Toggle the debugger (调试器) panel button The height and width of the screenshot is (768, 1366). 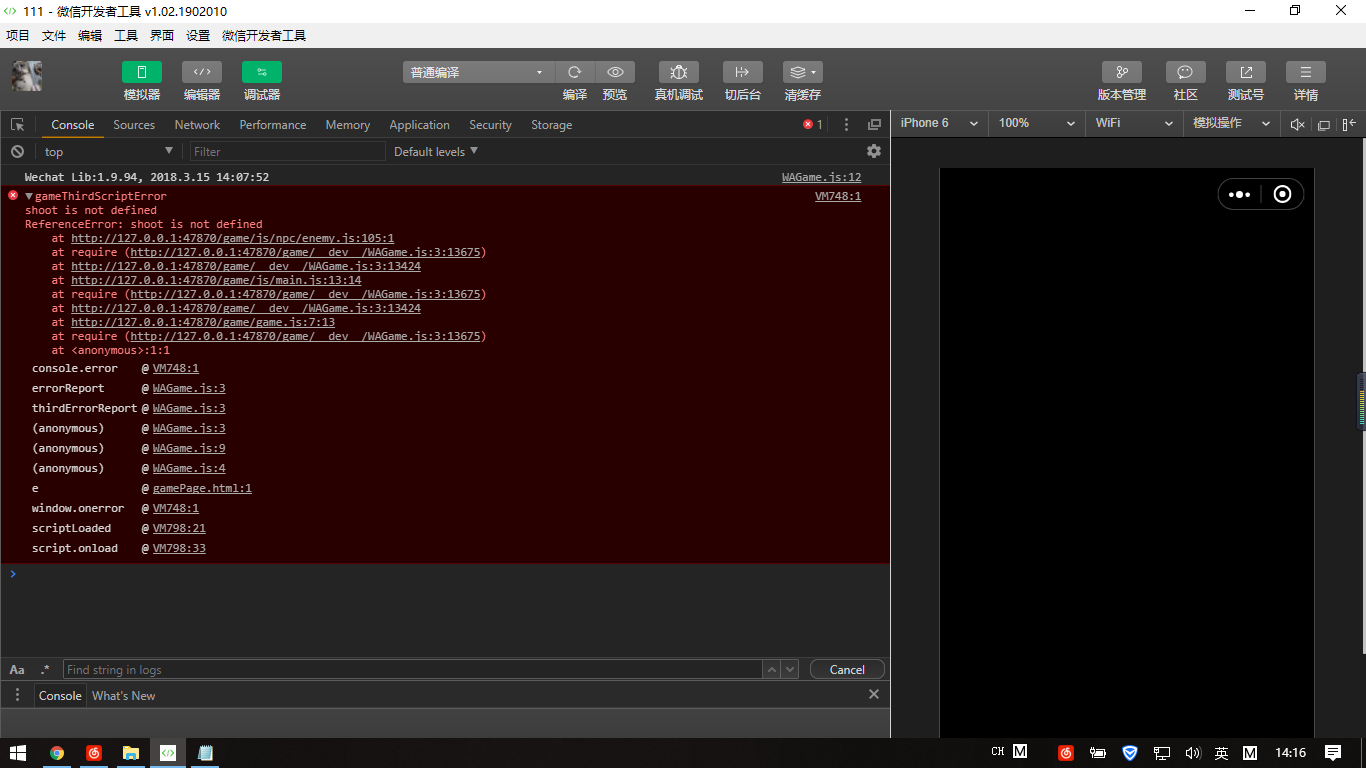coord(262,72)
